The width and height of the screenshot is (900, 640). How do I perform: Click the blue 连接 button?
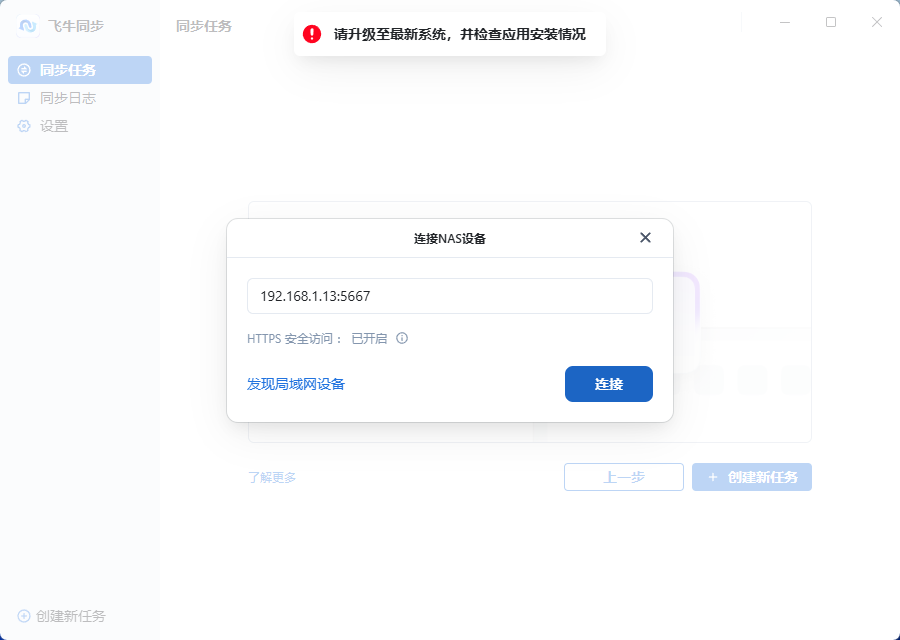click(608, 384)
